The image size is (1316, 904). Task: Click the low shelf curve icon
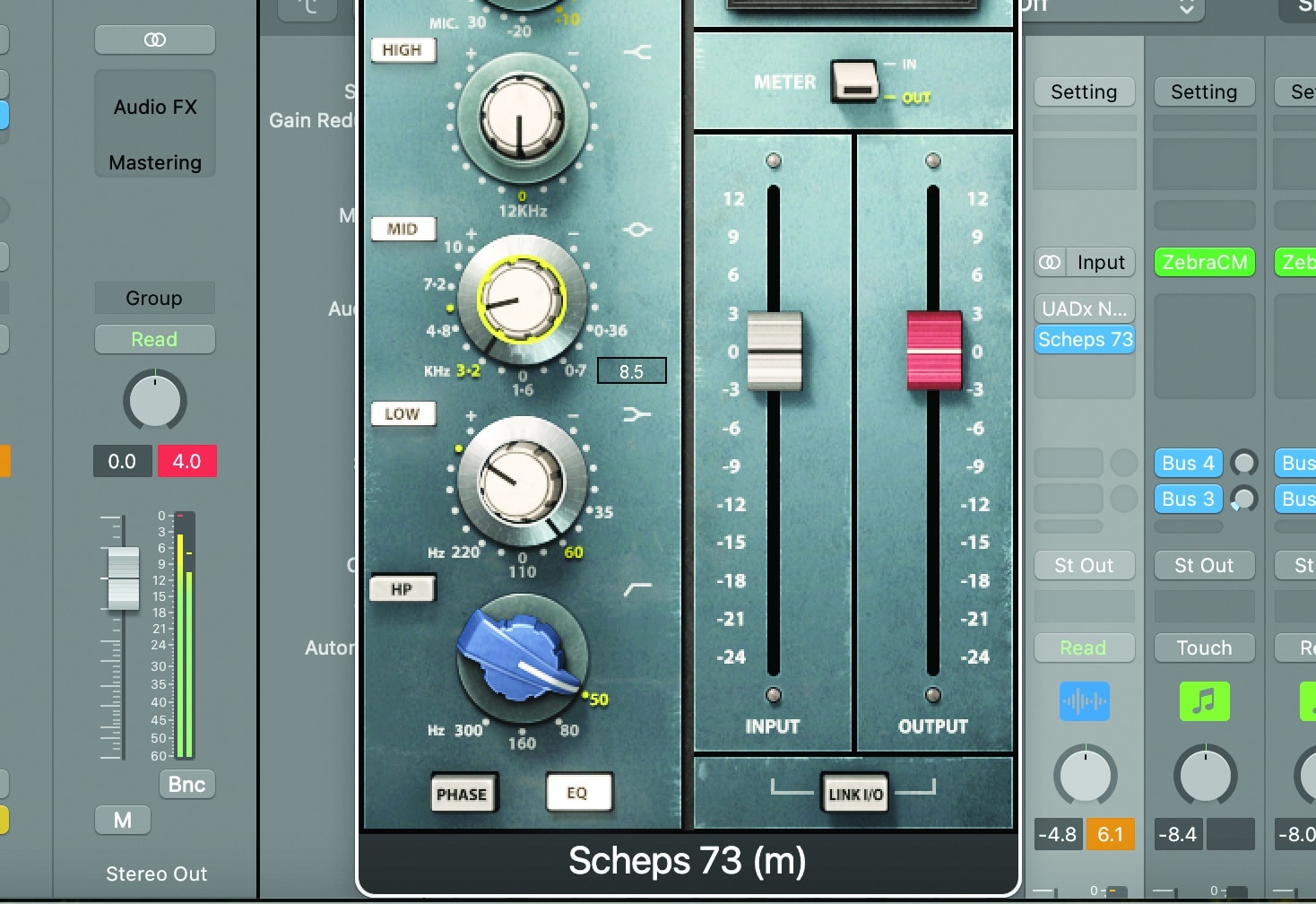pos(637,413)
